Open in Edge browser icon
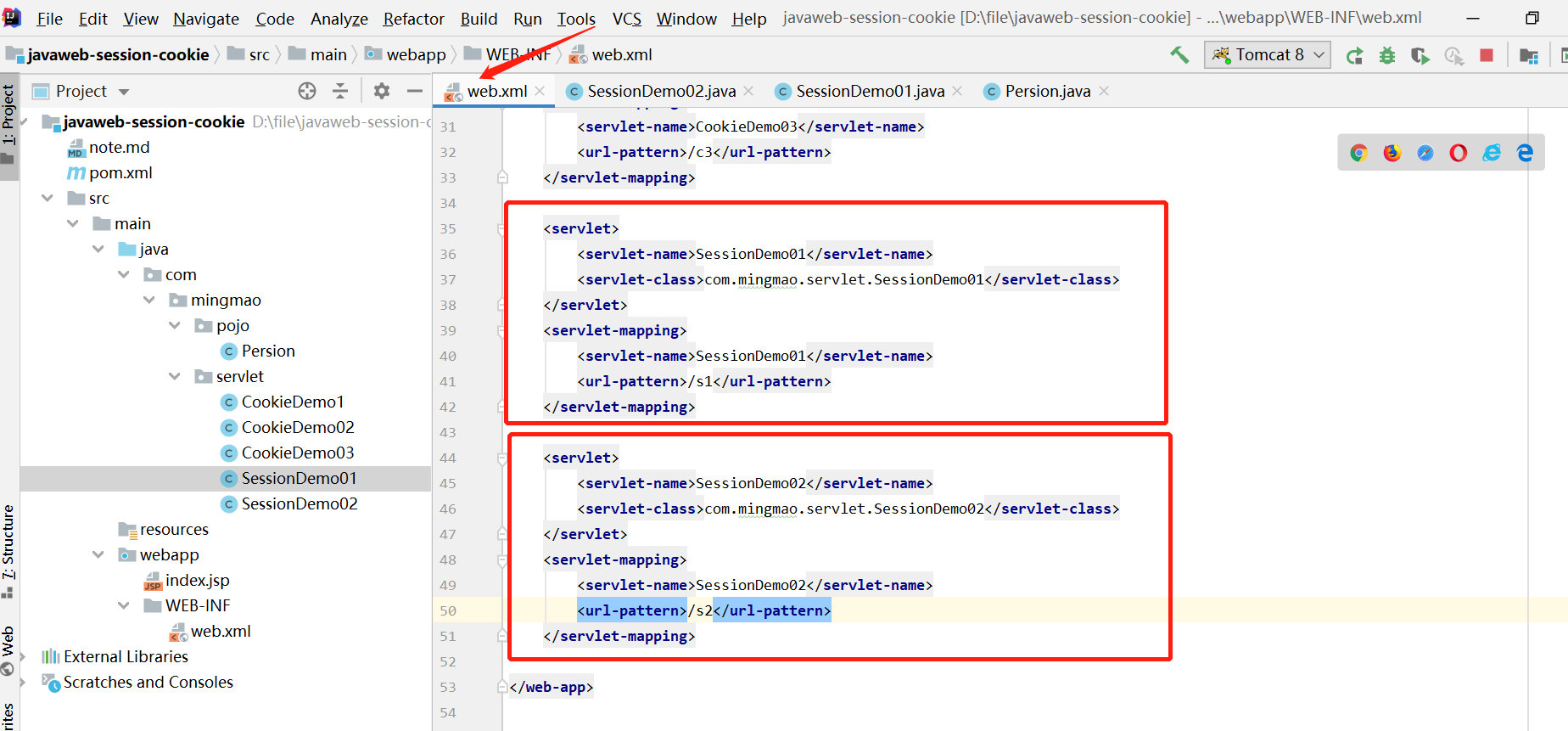The width and height of the screenshot is (1568, 731). (1525, 153)
